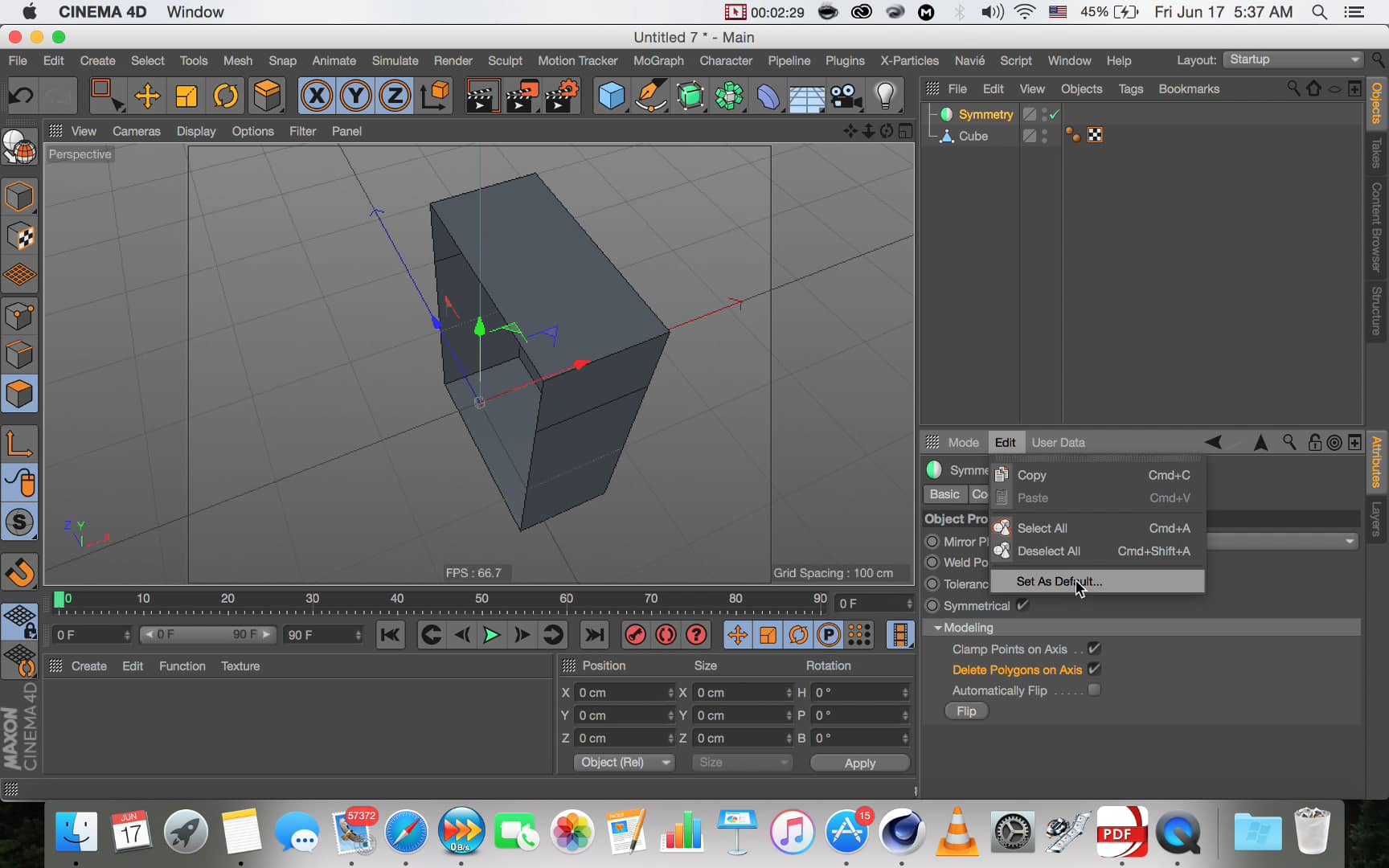Lock the Y axis in the toolbar
The height and width of the screenshot is (868, 1389).
354,95
